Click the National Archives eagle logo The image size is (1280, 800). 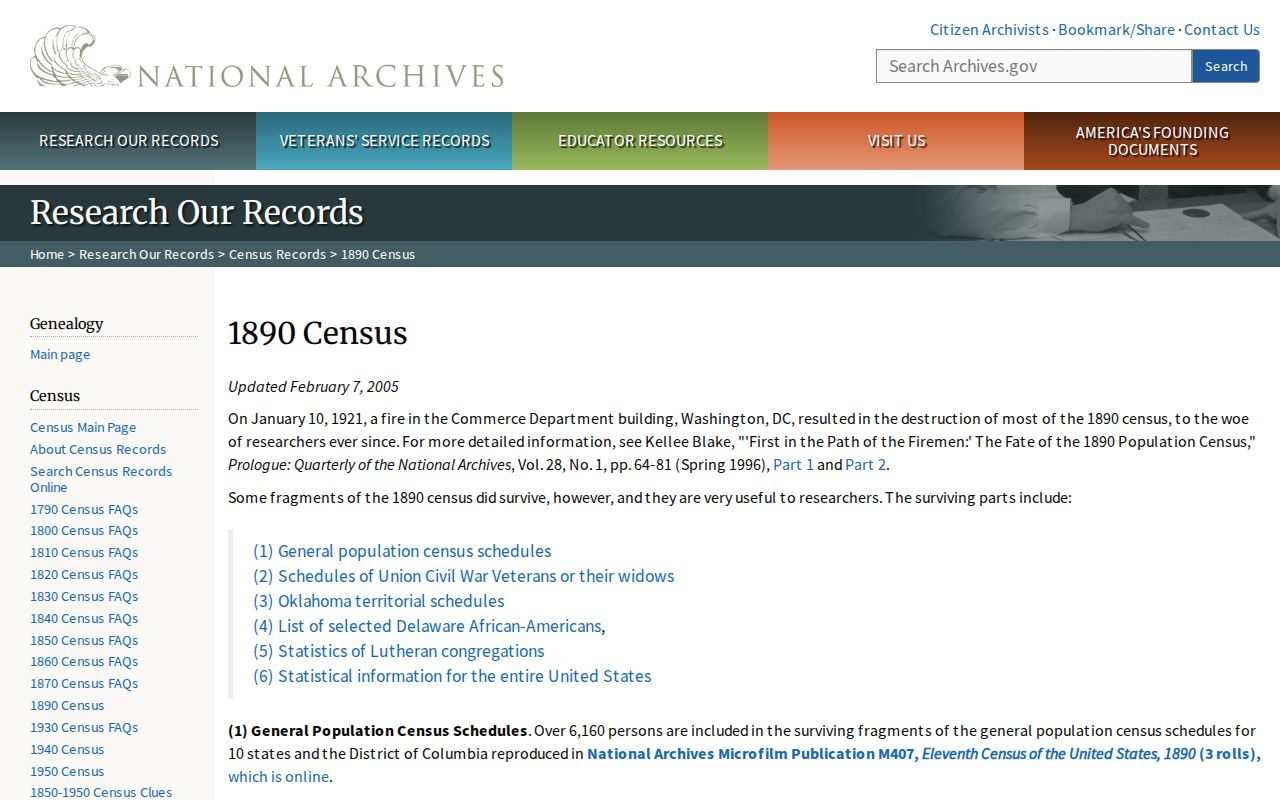[267, 58]
